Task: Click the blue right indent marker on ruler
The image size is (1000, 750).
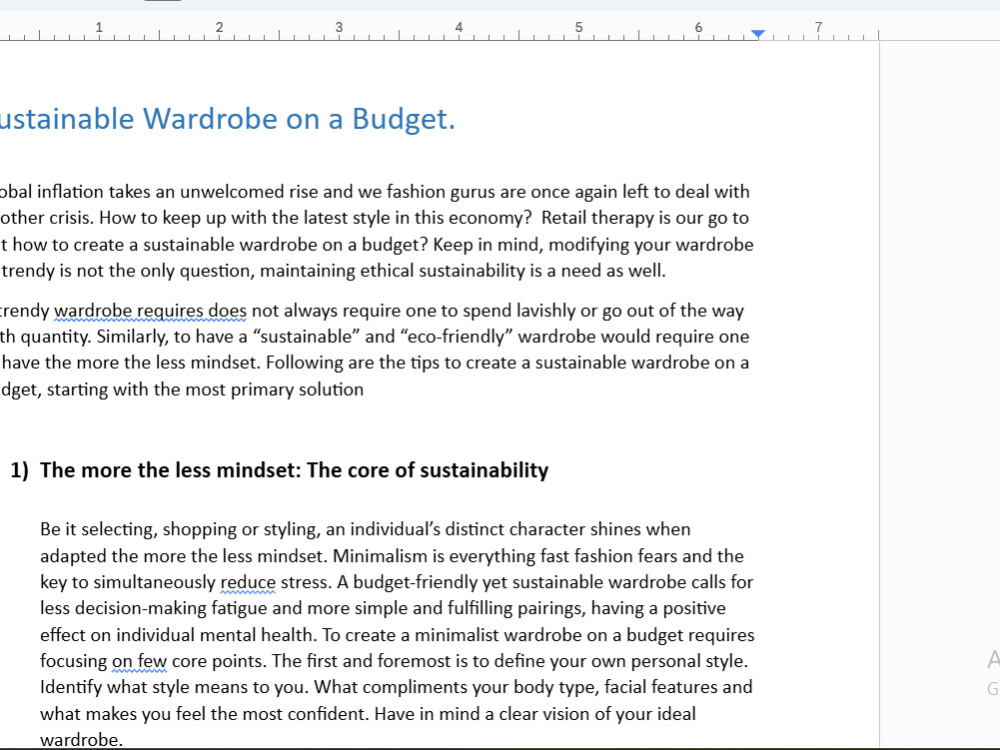Action: (758, 34)
